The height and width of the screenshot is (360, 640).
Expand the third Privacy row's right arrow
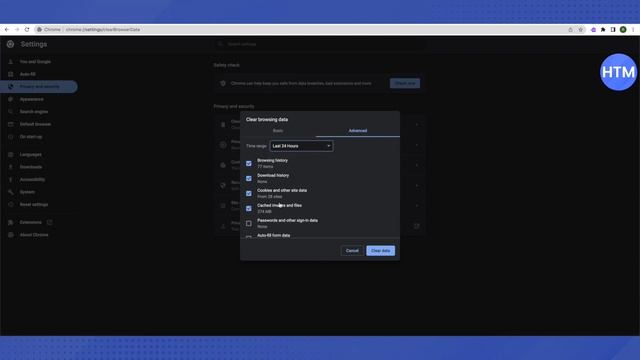pos(417,165)
